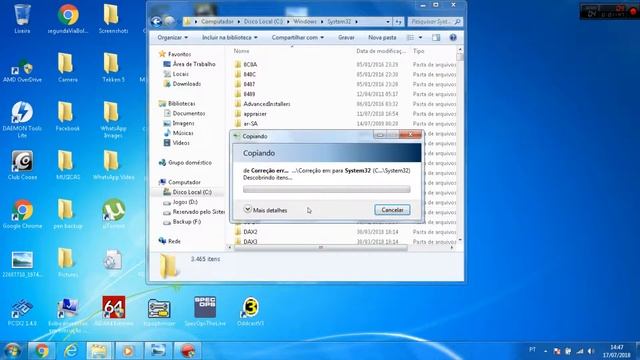Viewport: 640px width, 360px height.
Task: Open the Explorer help icon
Action: point(453,38)
